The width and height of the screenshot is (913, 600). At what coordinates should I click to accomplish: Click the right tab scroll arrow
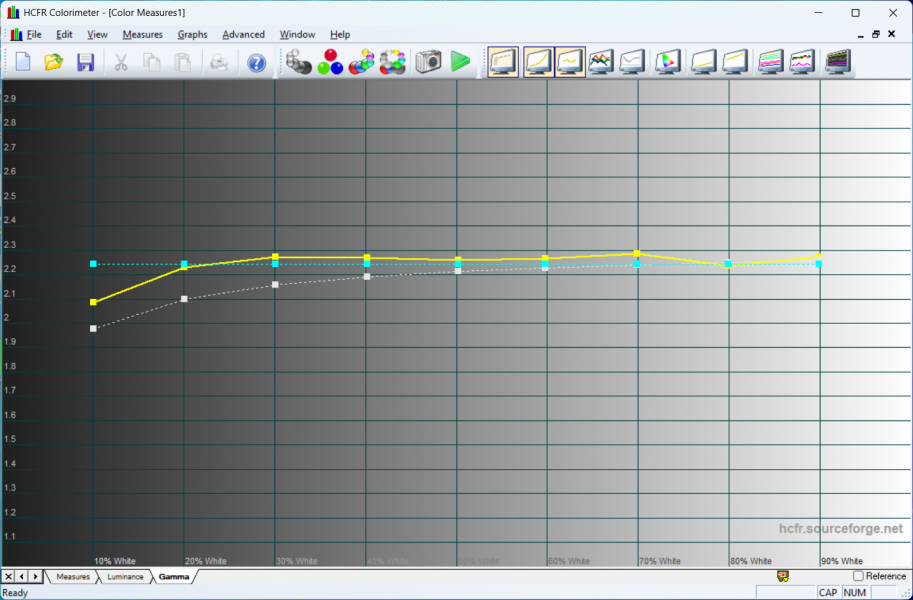36,577
